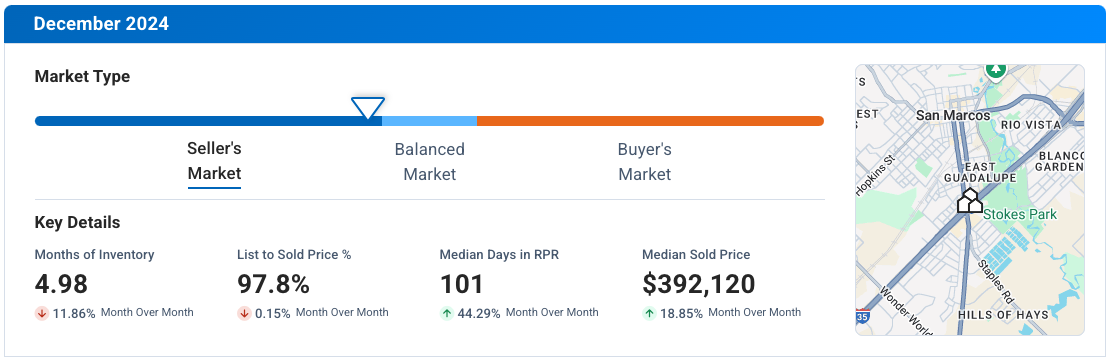Click the 97.8% value
This screenshot has height=363, width=1111.
pos(273,284)
